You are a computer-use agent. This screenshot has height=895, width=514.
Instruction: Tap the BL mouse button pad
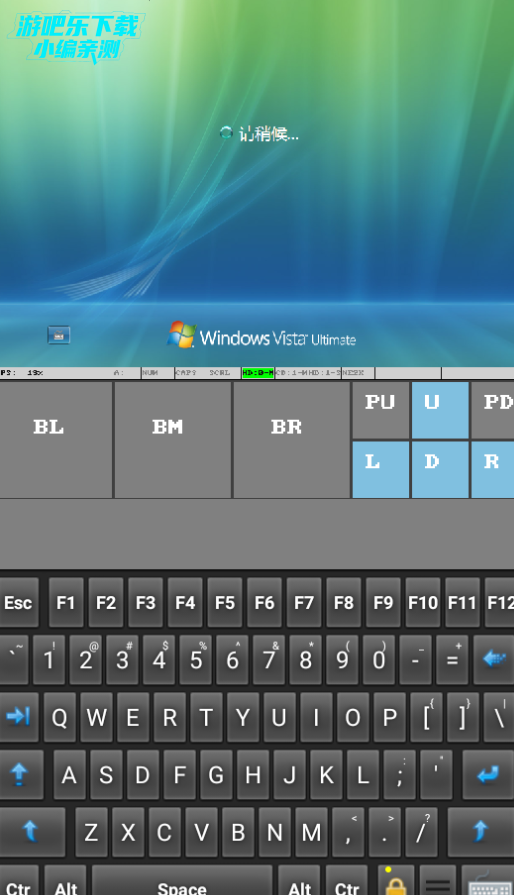pyautogui.click(x=56, y=440)
